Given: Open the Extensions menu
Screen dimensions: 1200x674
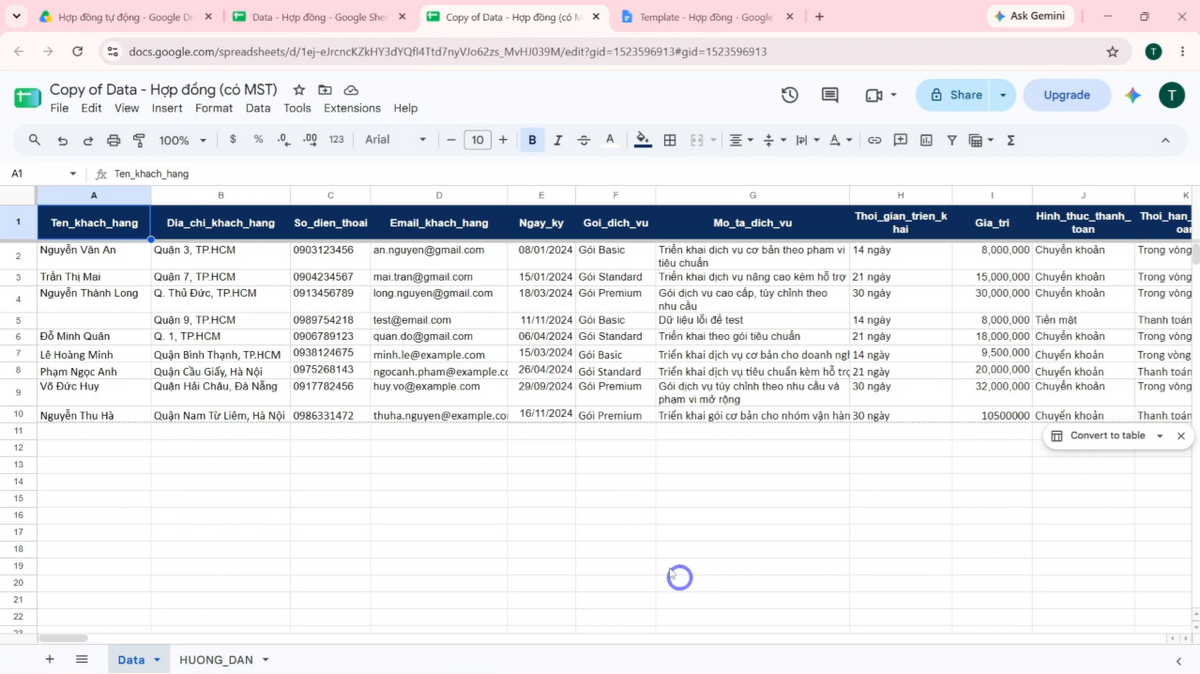Looking at the screenshot, I should tap(352, 108).
